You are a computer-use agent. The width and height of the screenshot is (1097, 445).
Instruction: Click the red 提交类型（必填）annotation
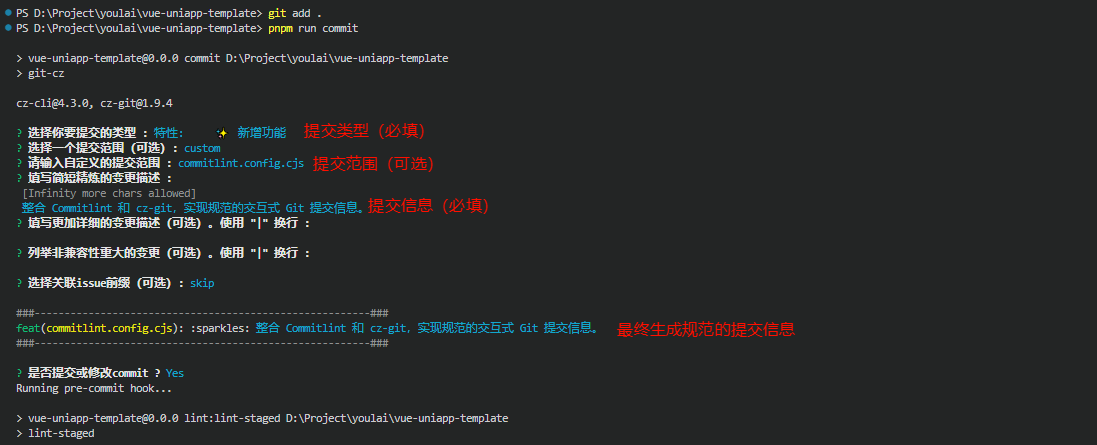click(x=365, y=131)
